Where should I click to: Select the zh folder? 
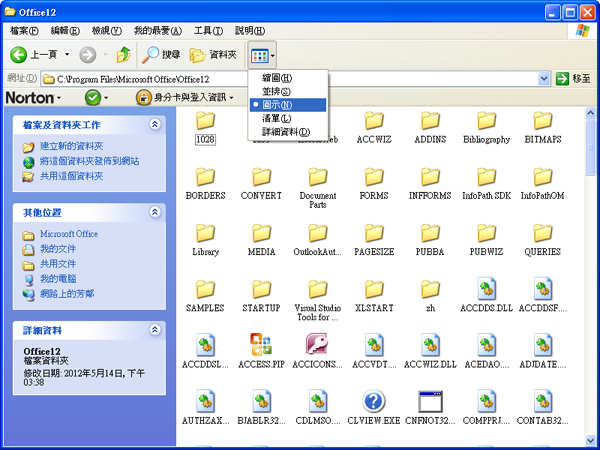pos(430,297)
